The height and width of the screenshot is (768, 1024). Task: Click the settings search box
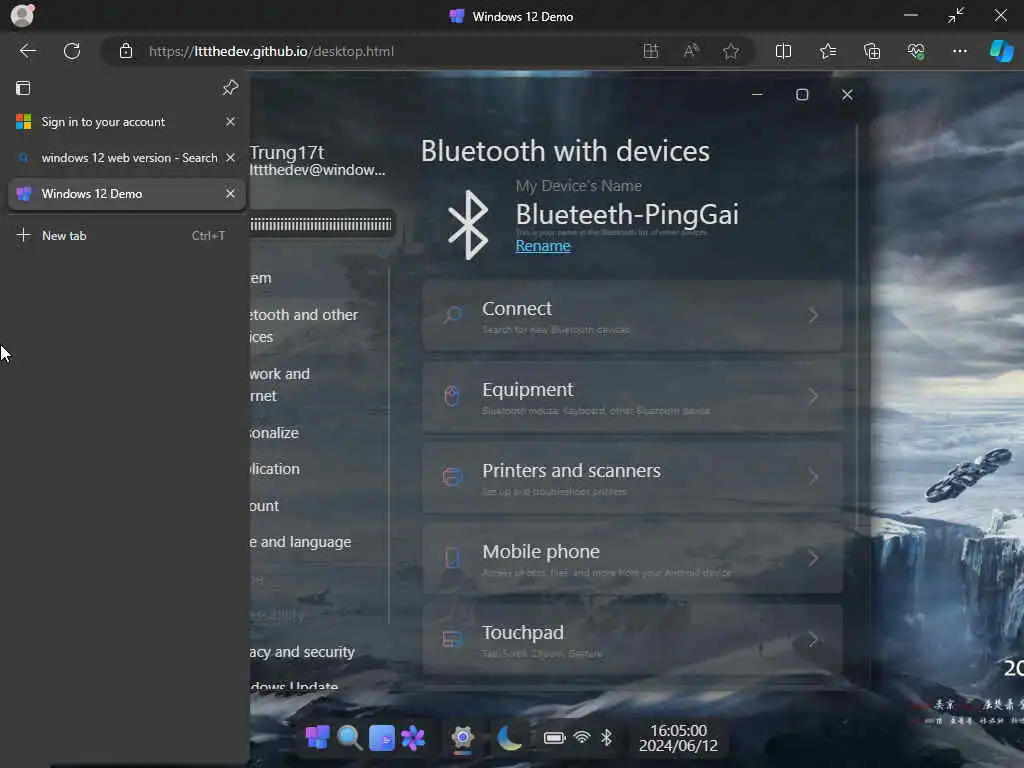click(321, 225)
